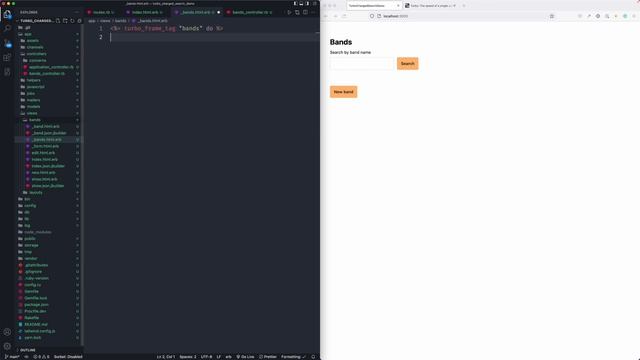Click the band name search input field
Screen dimensions: 640x360
pos(362,64)
